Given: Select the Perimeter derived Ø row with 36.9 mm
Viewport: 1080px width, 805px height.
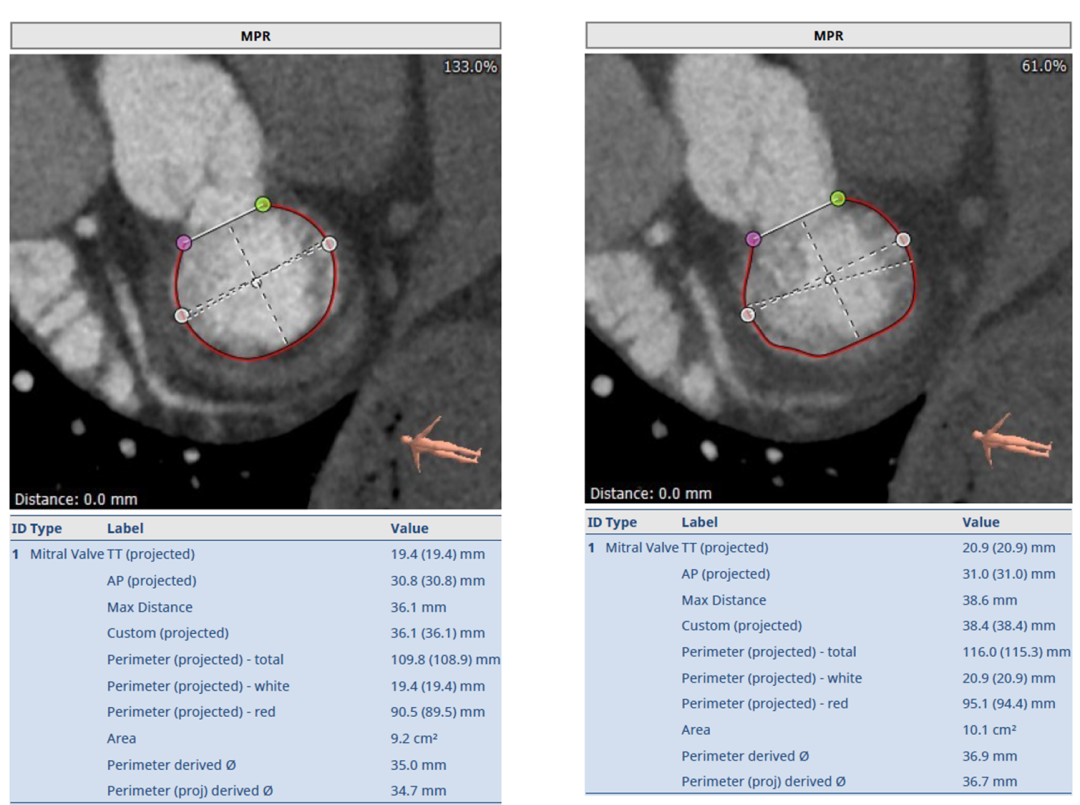Looking at the screenshot, I should [828, 756].
